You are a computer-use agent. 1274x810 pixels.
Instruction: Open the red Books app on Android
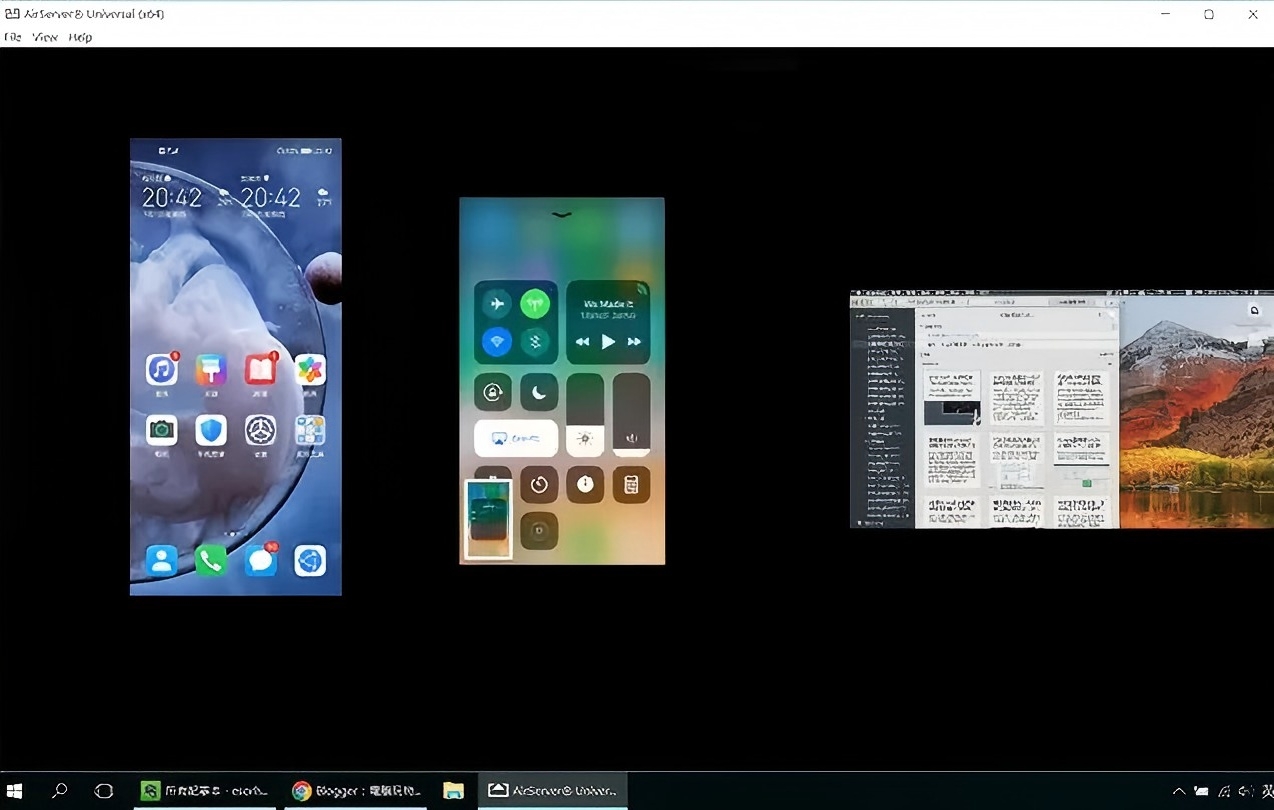pos(261,369)
